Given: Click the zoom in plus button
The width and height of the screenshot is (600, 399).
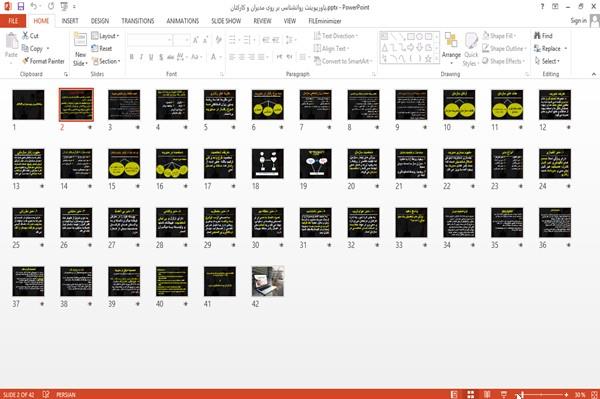Looking at the screenshot, I should coord(566,394).
